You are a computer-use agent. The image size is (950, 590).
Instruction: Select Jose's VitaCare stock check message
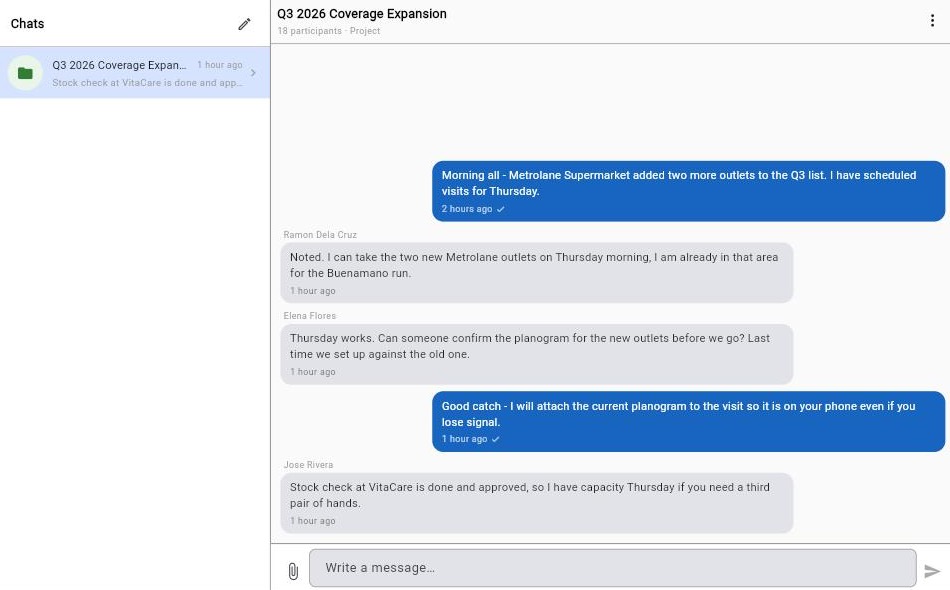537,503
